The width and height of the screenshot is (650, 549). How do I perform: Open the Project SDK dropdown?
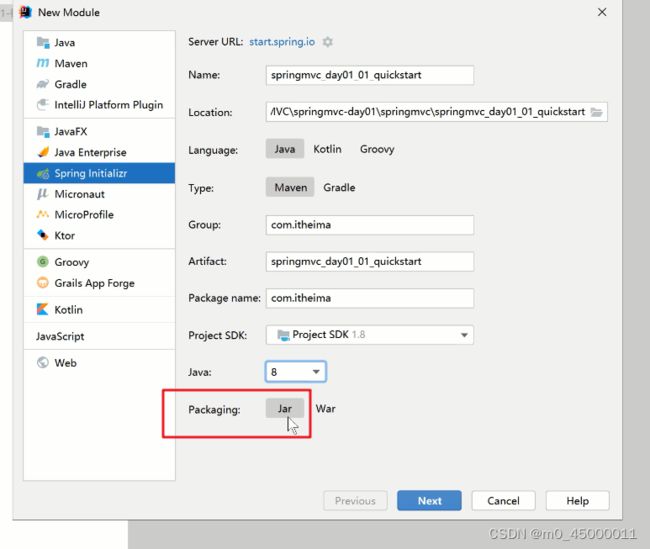click(370, 335)
